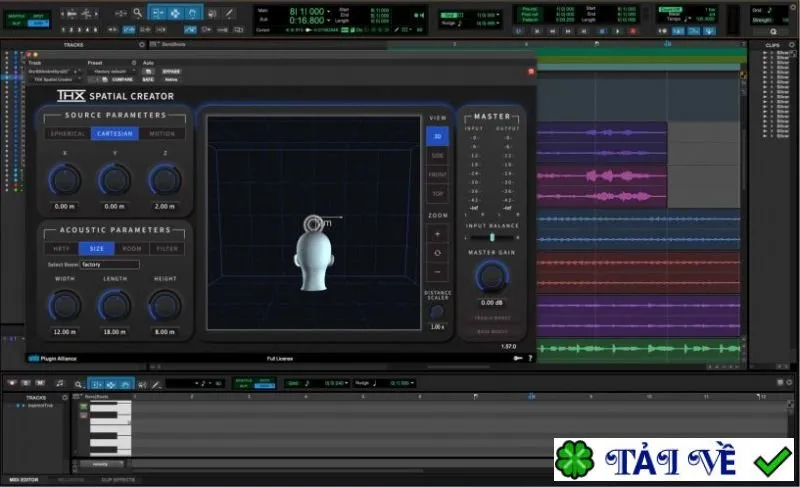Image resolution: width=800 pixels, height=487 pixels.
Task: Open the velocity lane dropdown in MIDI editor
Action: pos(101,464)
